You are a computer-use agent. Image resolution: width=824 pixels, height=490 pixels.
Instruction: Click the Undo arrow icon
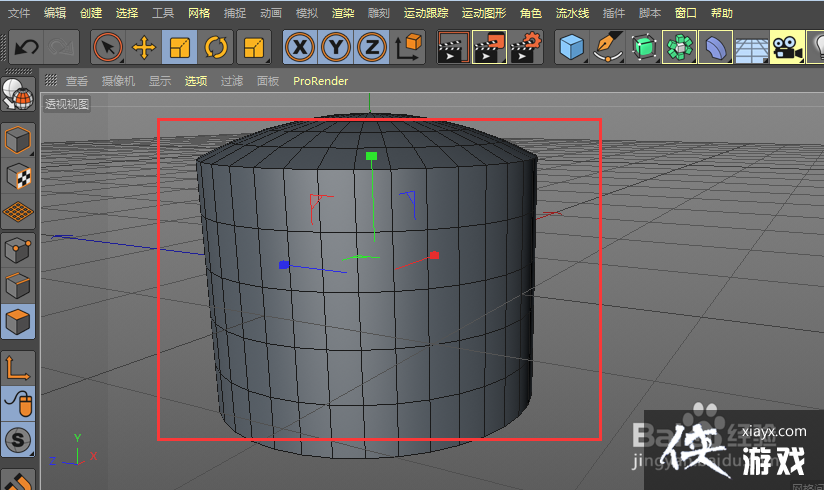click(x=26, y=47)
